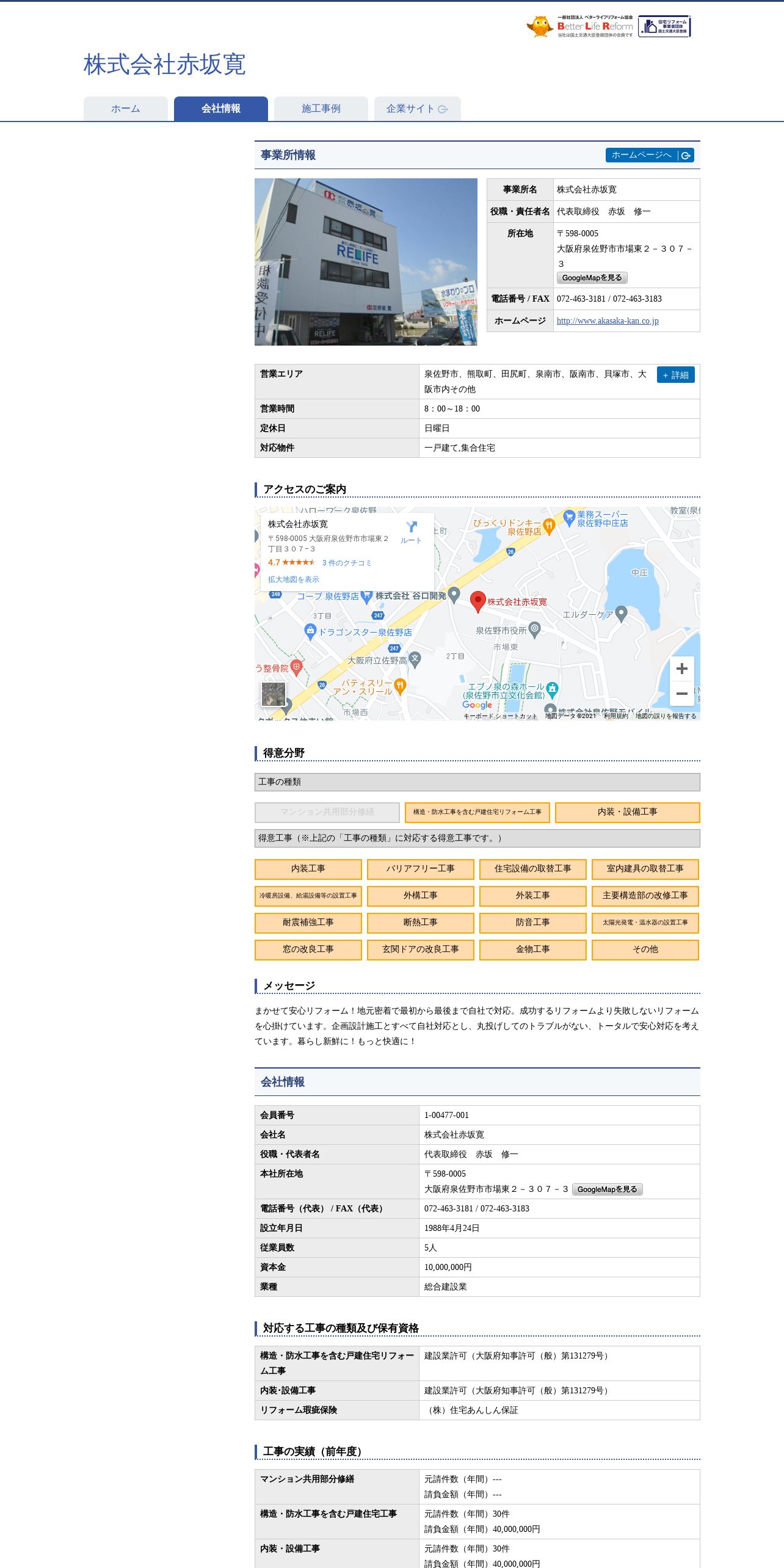Image resolution: width=784 pixels, height=1568 pixels.
Task: Click GoogleMapを見る in 本社所在地 row
Action: pos(607,1189)
